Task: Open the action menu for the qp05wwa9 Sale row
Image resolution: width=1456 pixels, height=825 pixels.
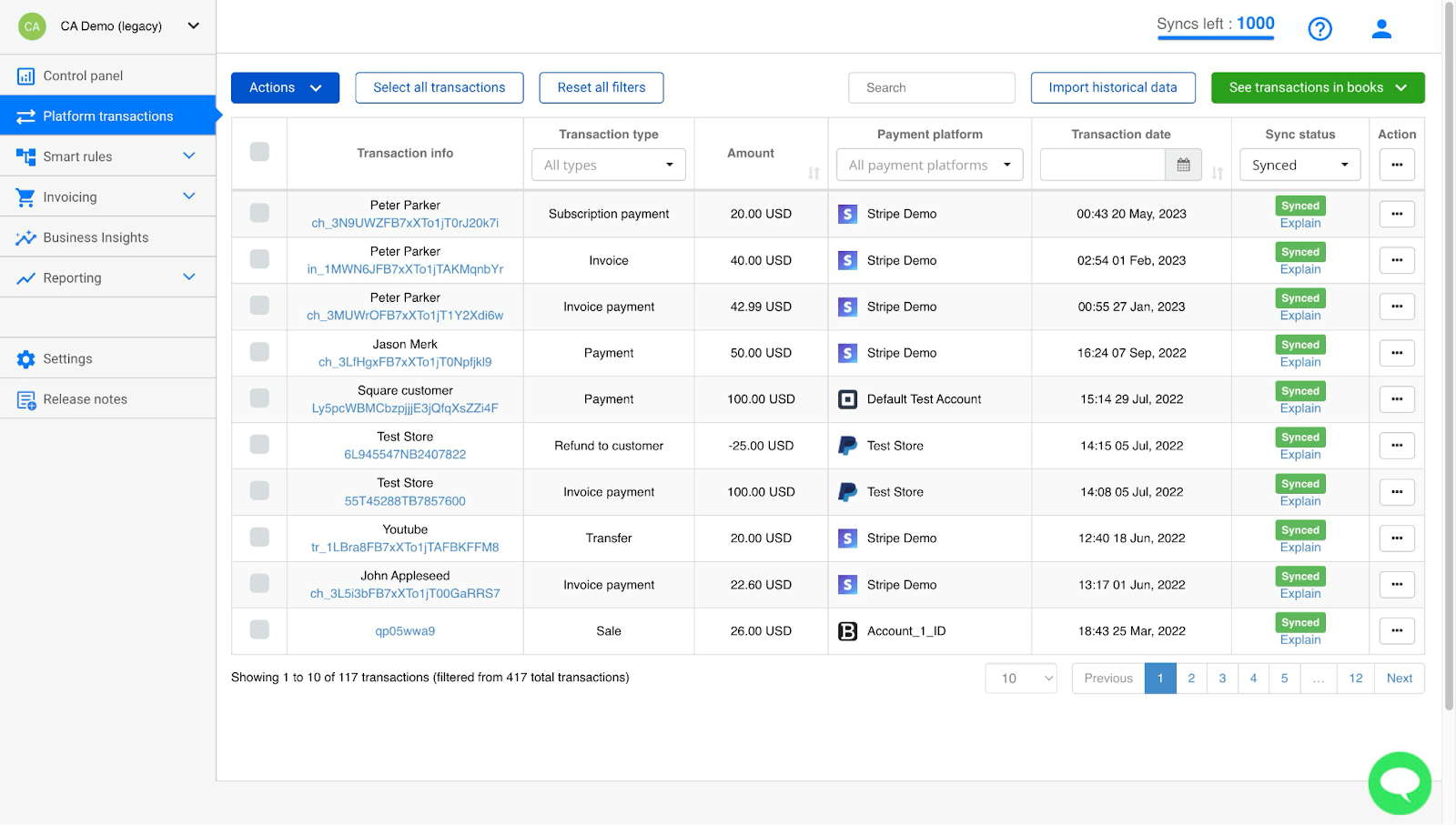Action: (x=1397, y=630)
